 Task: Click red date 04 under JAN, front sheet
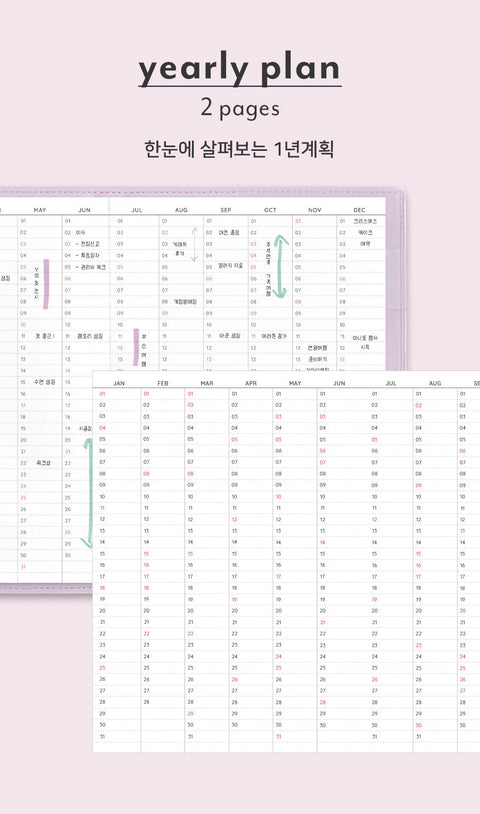(x=102, y=428)
